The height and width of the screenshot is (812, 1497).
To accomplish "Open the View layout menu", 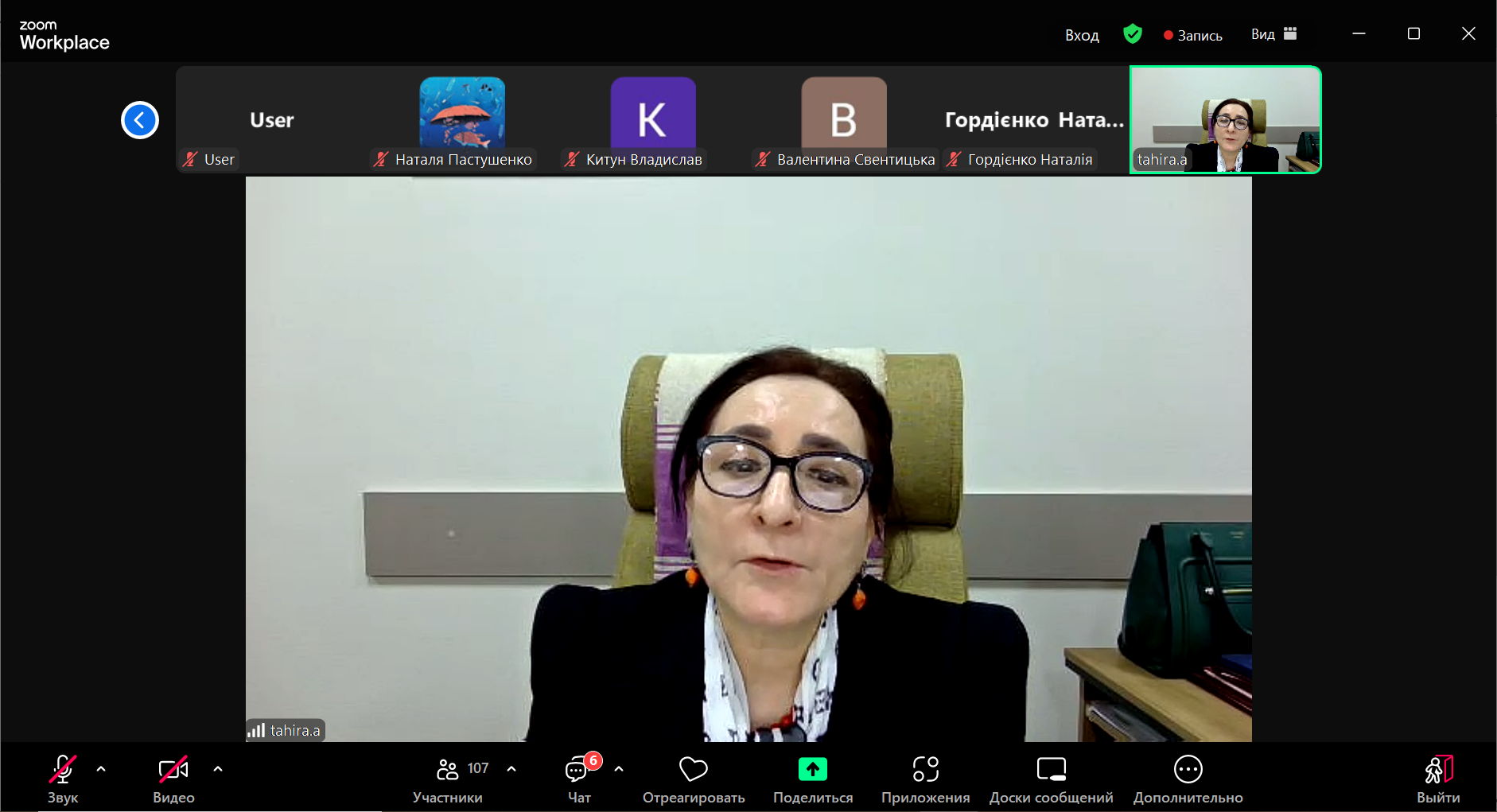I will tap(1273, 34).
